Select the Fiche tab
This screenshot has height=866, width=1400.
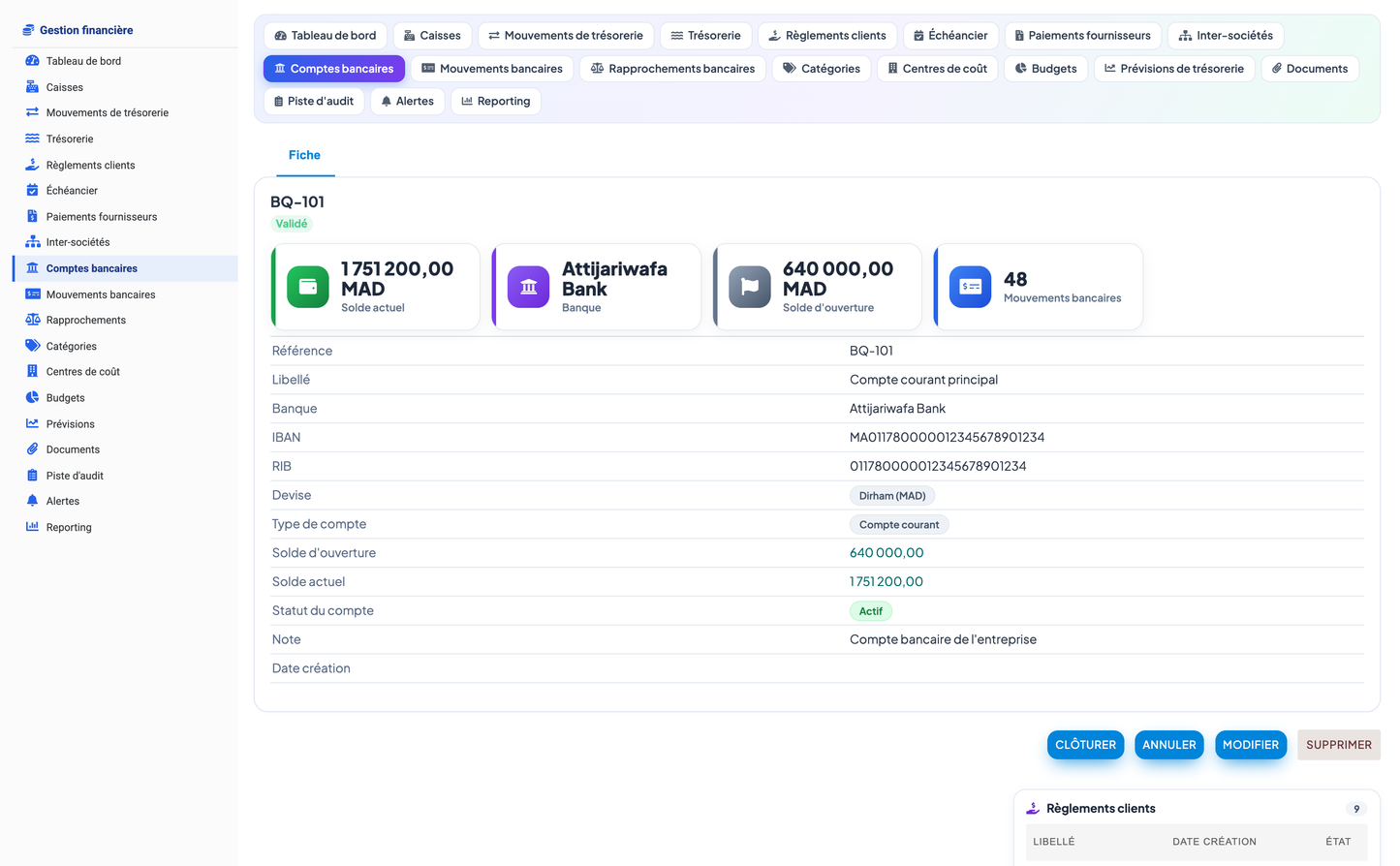tap(304, 155)
